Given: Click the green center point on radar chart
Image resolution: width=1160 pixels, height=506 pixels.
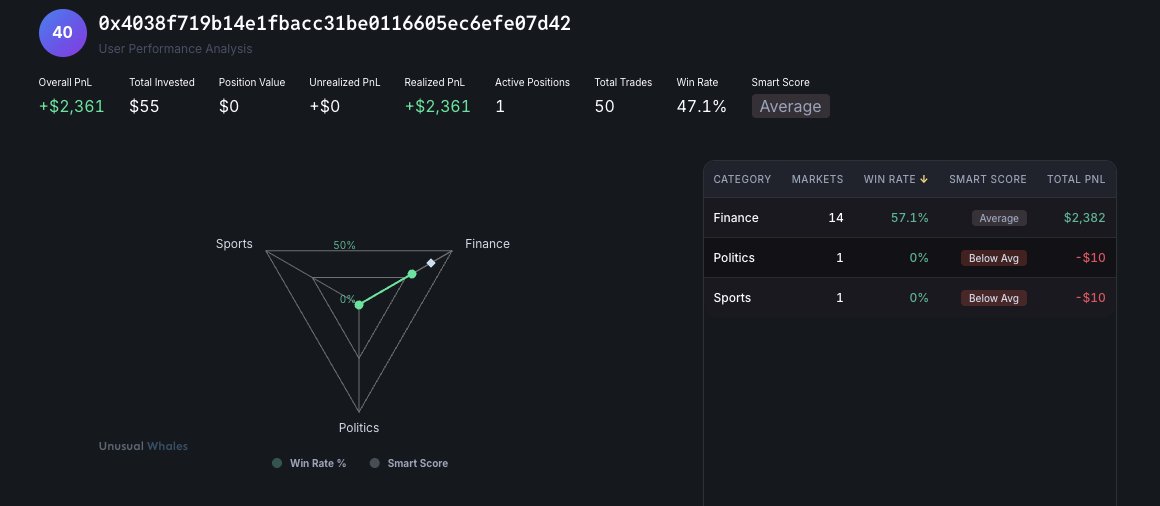Looking at the screenshot, I should click(x=359, y=305).
